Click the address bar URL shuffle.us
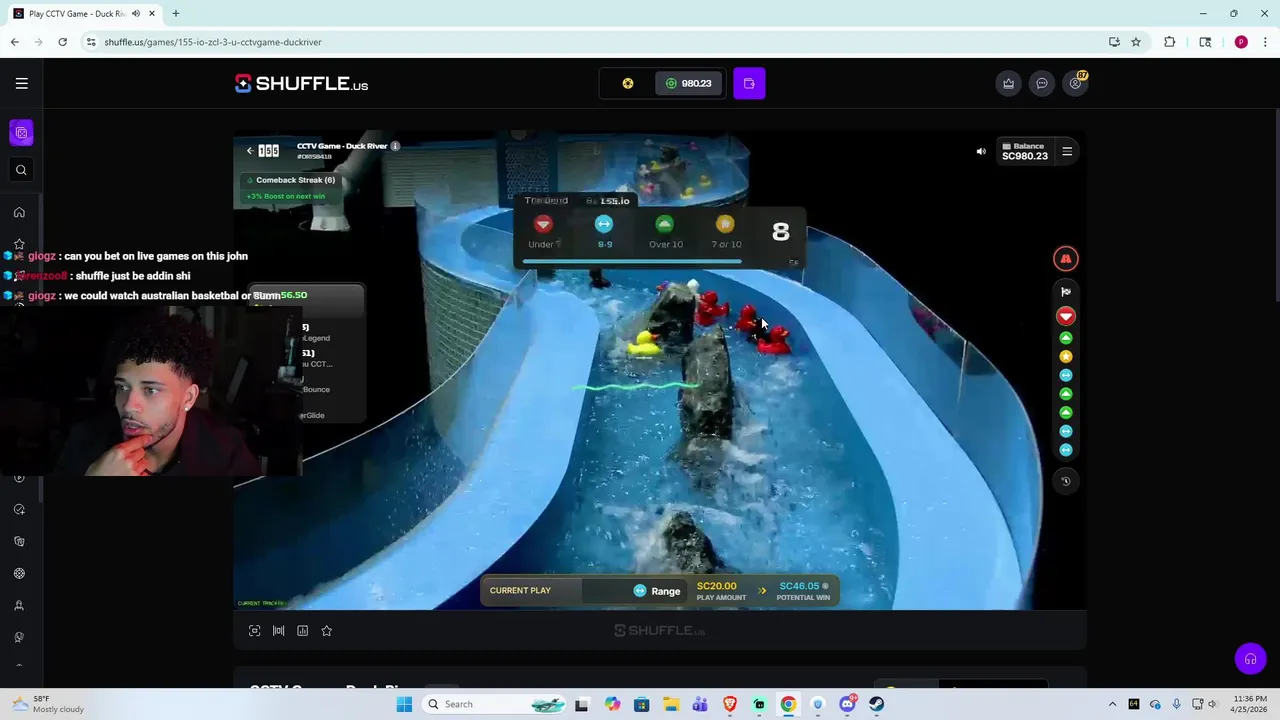This screenshot has width=1280, height=720. click(x=212, y=42)
